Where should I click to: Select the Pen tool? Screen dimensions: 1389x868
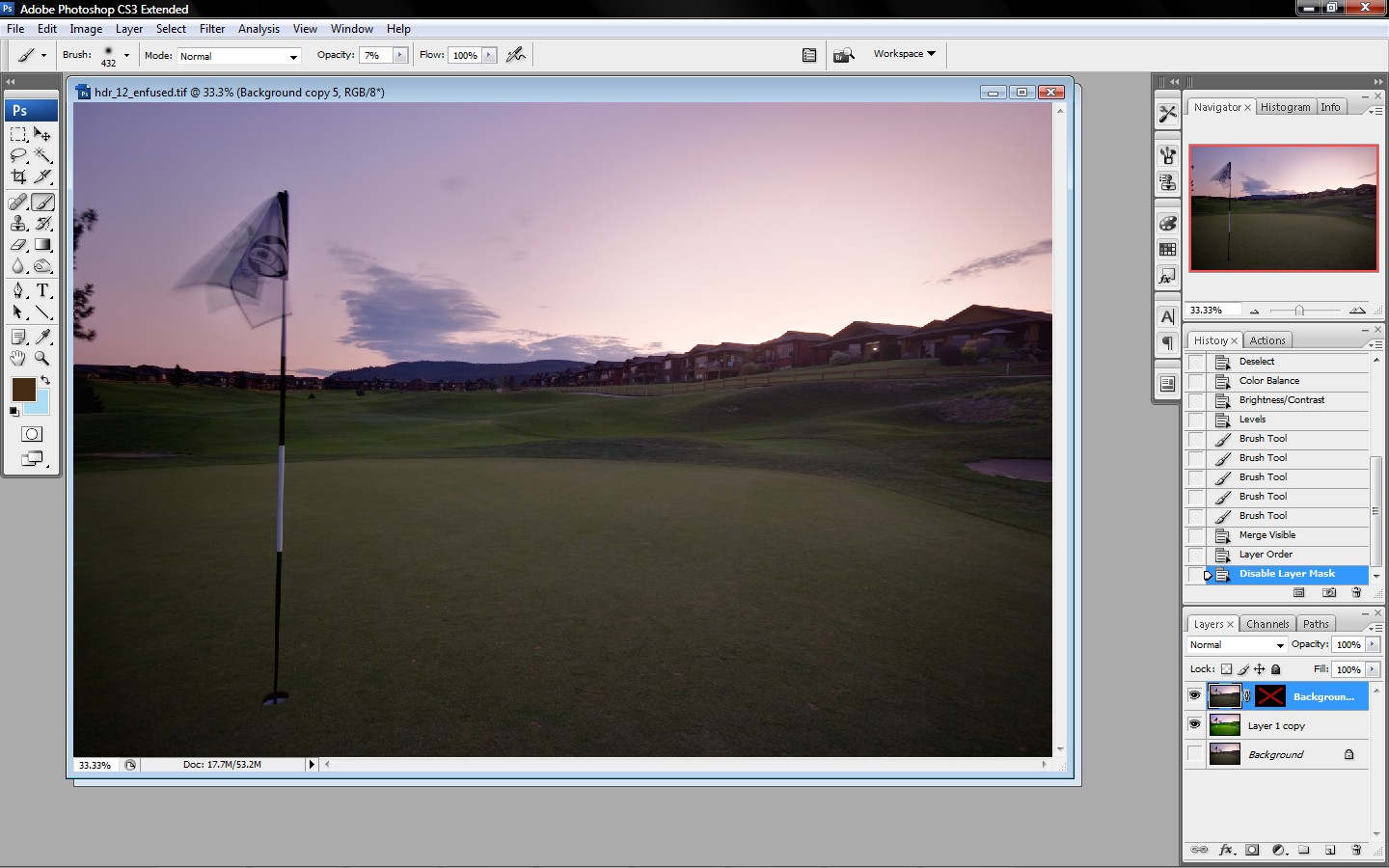tap(18, 290)
